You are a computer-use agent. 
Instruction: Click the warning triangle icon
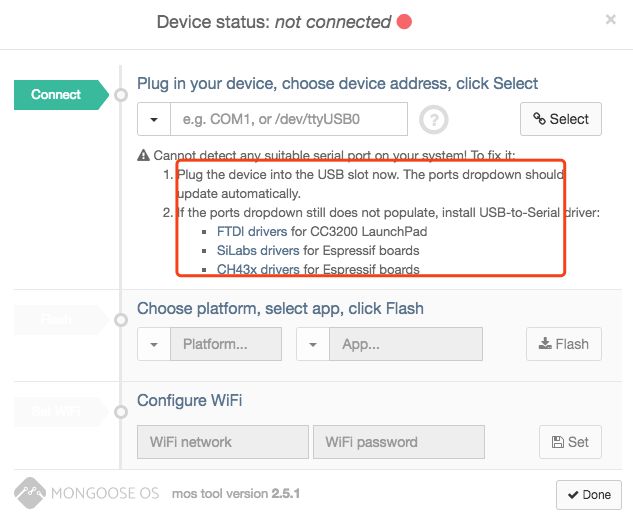point(143,155)
